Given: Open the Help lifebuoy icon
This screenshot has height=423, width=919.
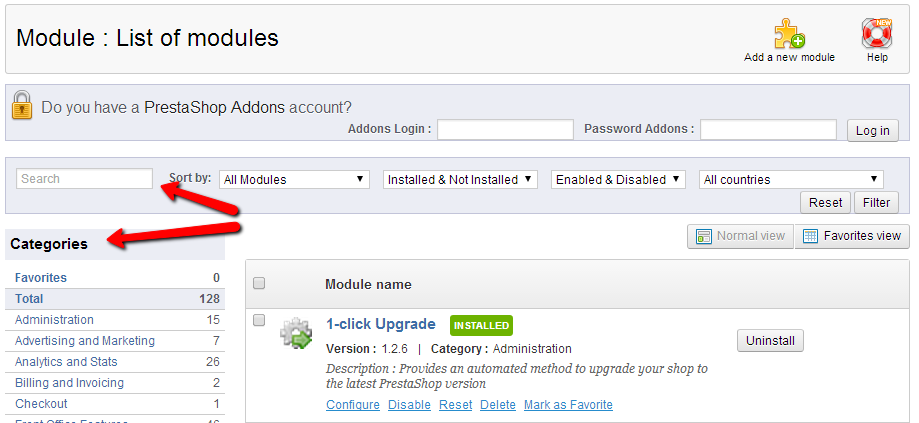Looking at the screenshot, I should (x=877, y=34).
